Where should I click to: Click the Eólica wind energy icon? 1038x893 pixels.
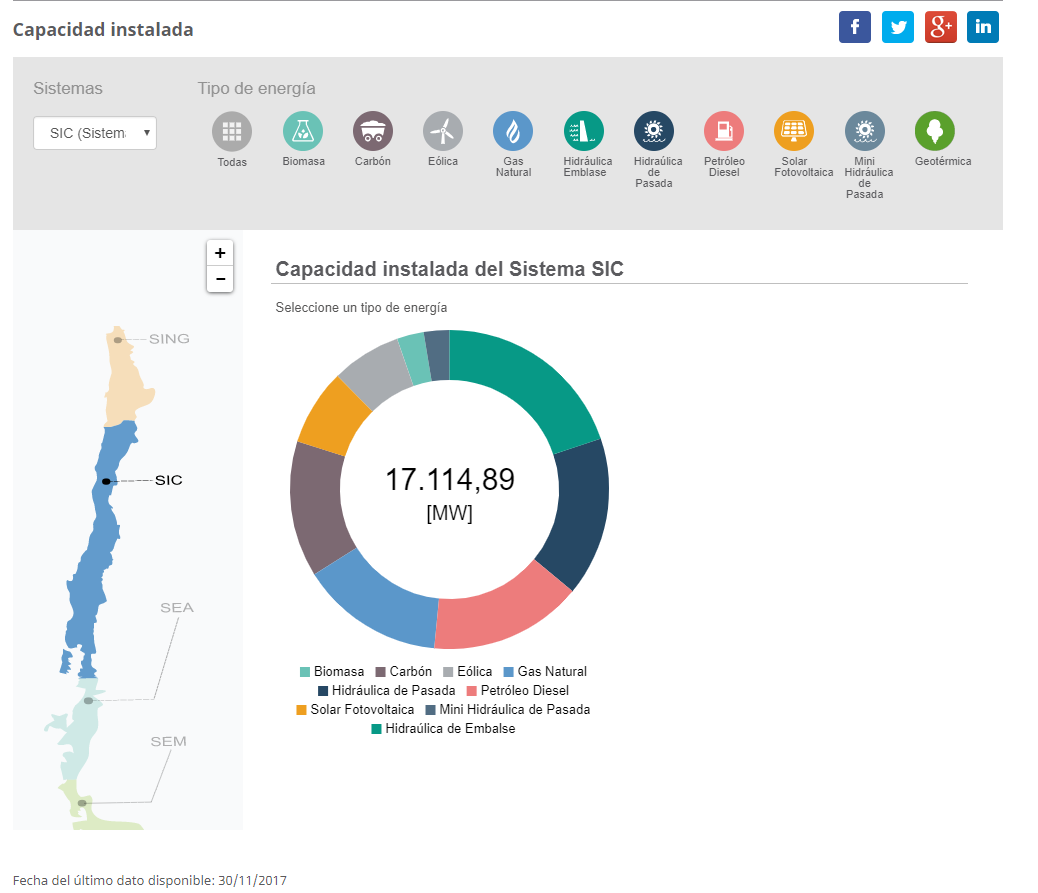(443, 129)
